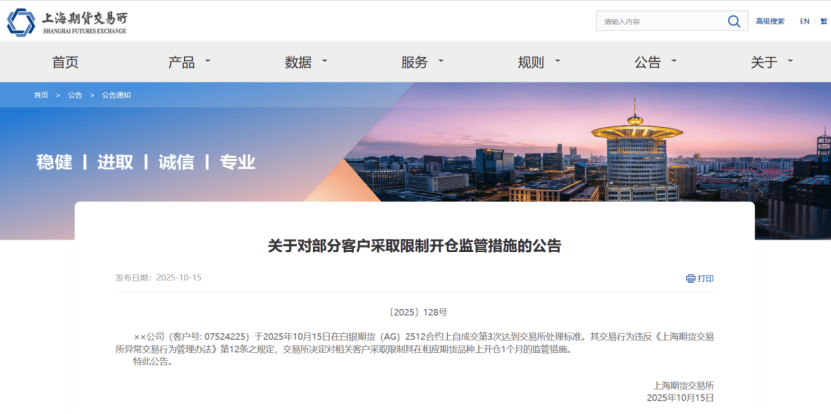Viewport: 831px width, 414px height.
Task: Expand the 数据 dropdown arrow
Action: [x=324, y=61]
